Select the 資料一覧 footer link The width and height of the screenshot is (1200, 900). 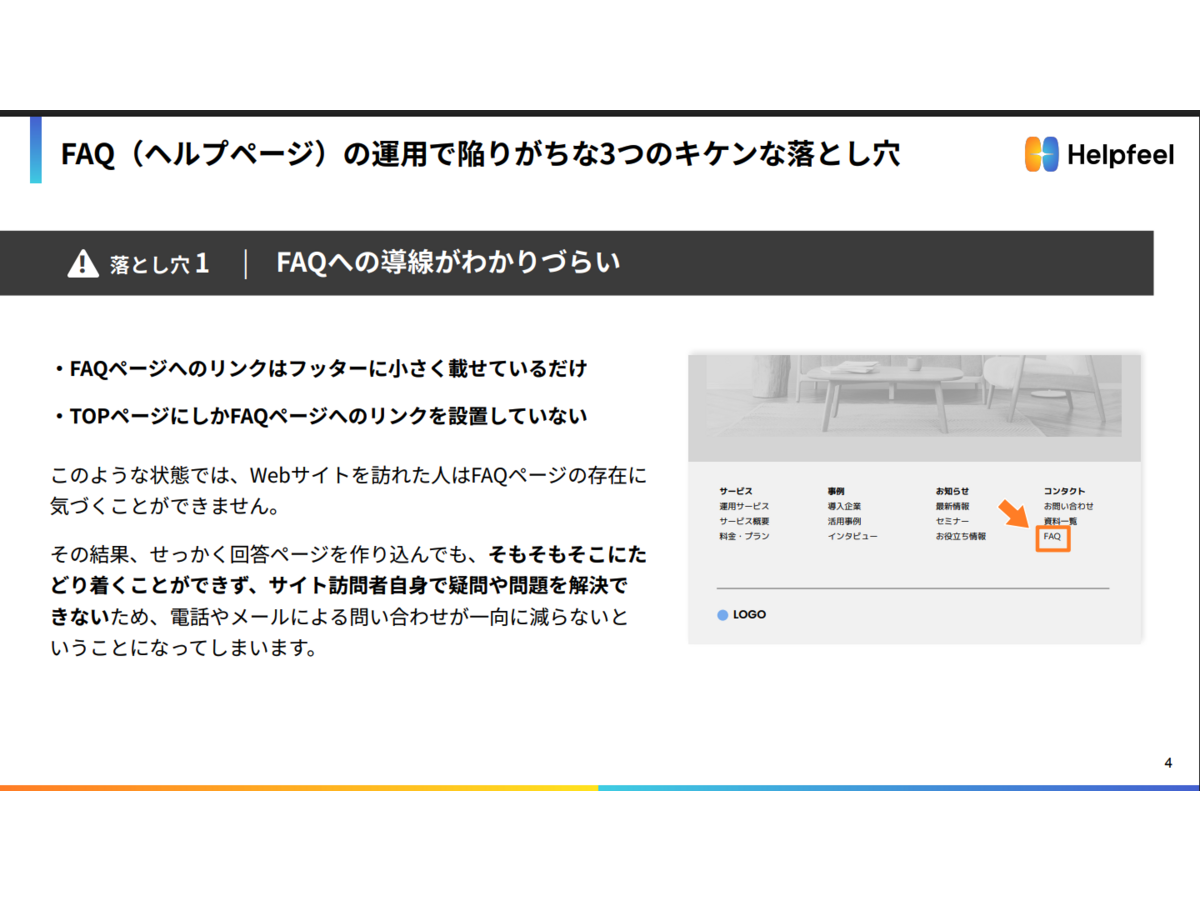[x=1060, y=522]
